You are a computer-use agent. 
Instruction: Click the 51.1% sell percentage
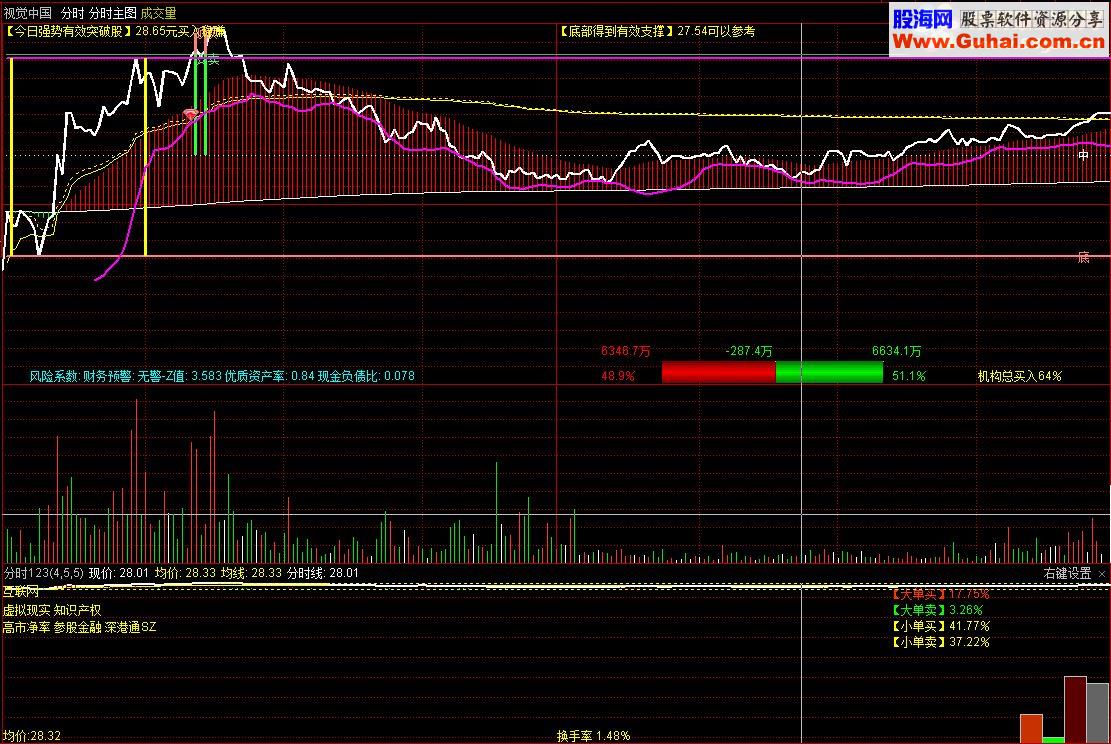pos(909,376)
